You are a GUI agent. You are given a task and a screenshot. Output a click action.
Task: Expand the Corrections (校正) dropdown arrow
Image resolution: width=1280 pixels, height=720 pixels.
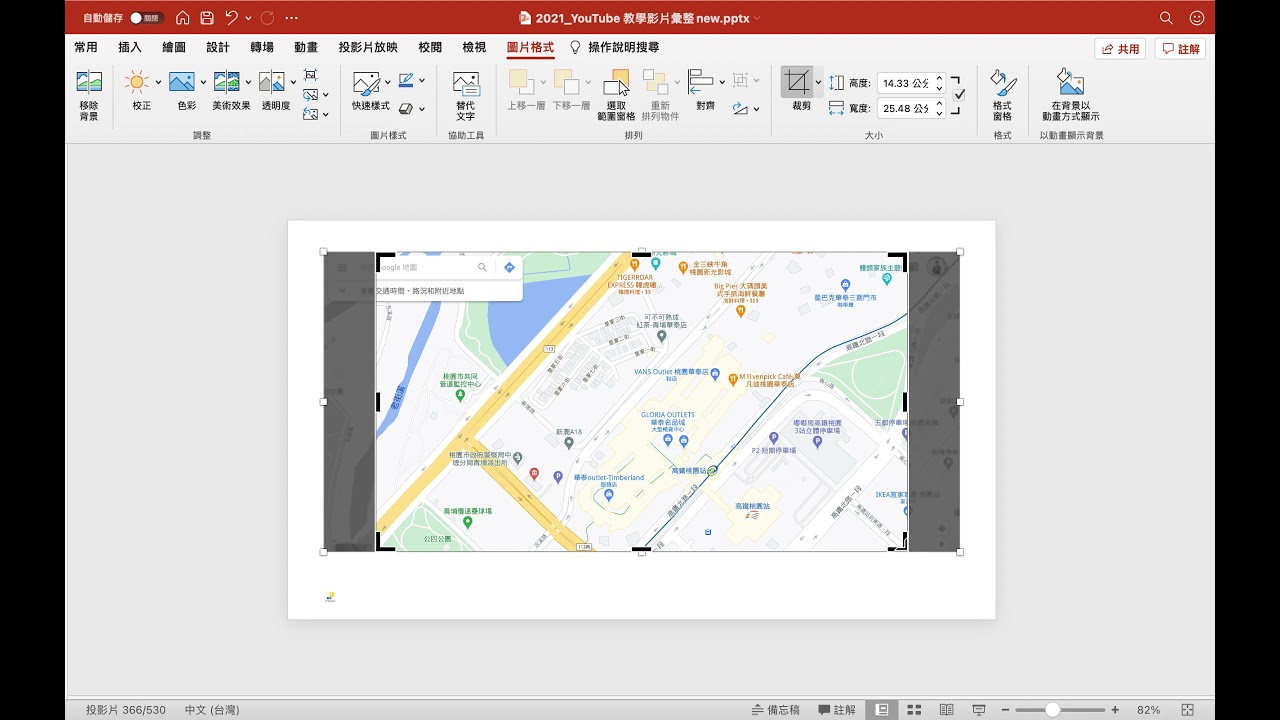click(158, 82)
